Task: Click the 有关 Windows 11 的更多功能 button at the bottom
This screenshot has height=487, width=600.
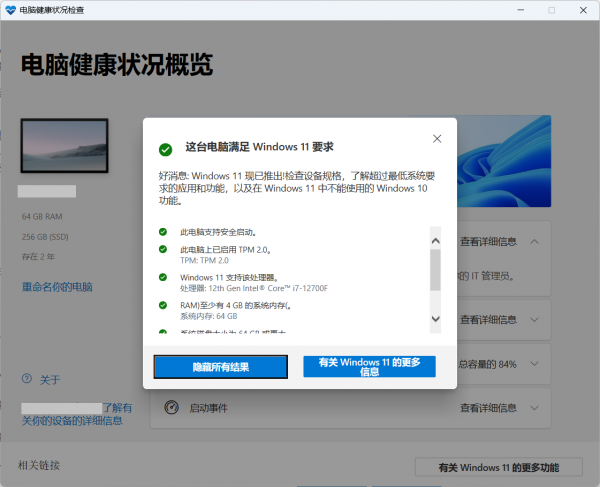Action: tap(499, 467)
